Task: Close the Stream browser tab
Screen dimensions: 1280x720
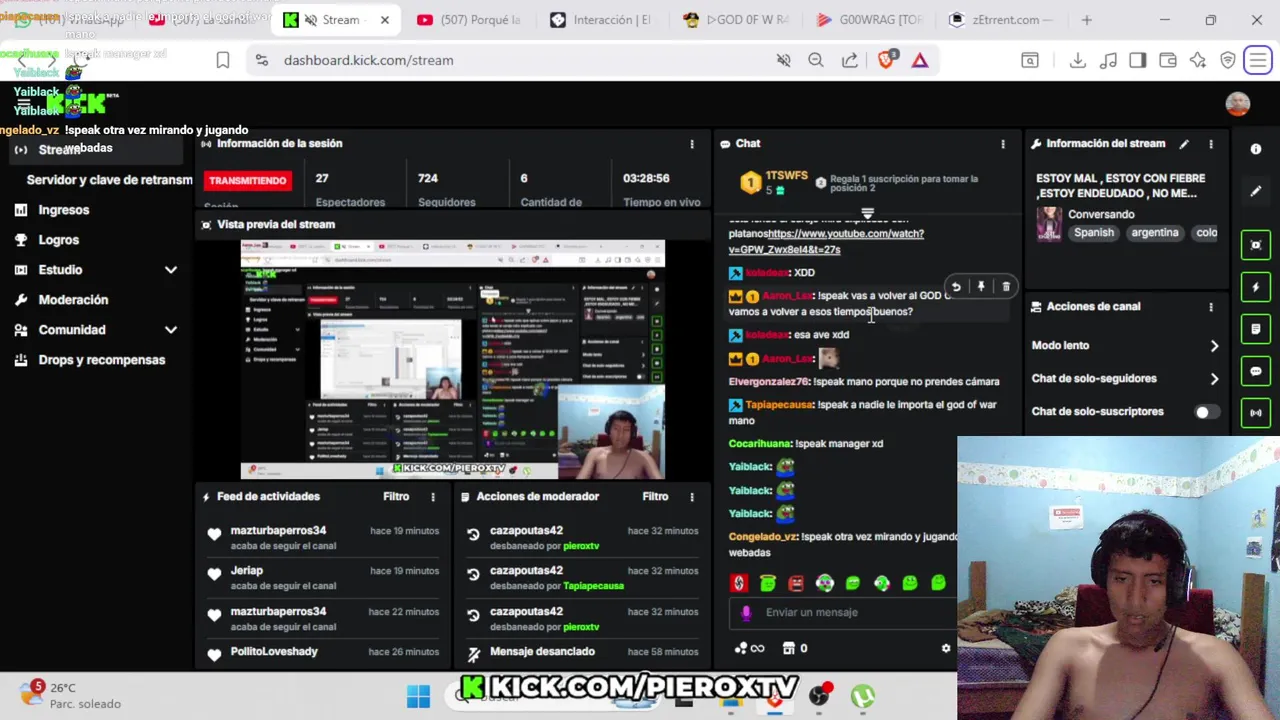Action: click(385, 20)
